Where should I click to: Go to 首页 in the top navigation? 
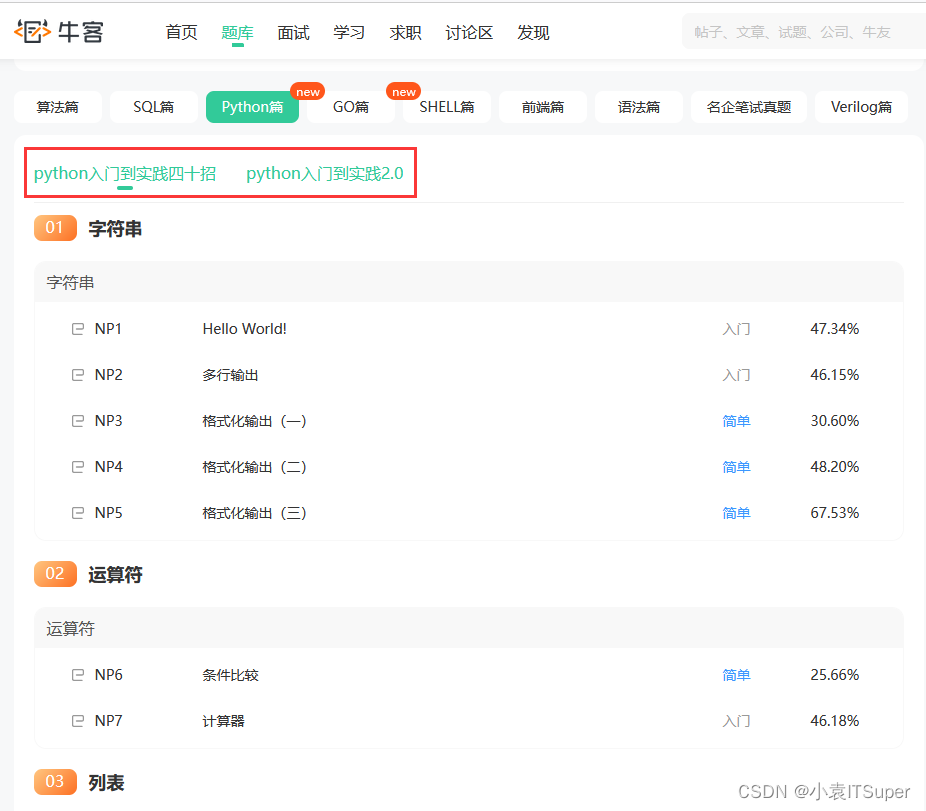coord(181,32)
